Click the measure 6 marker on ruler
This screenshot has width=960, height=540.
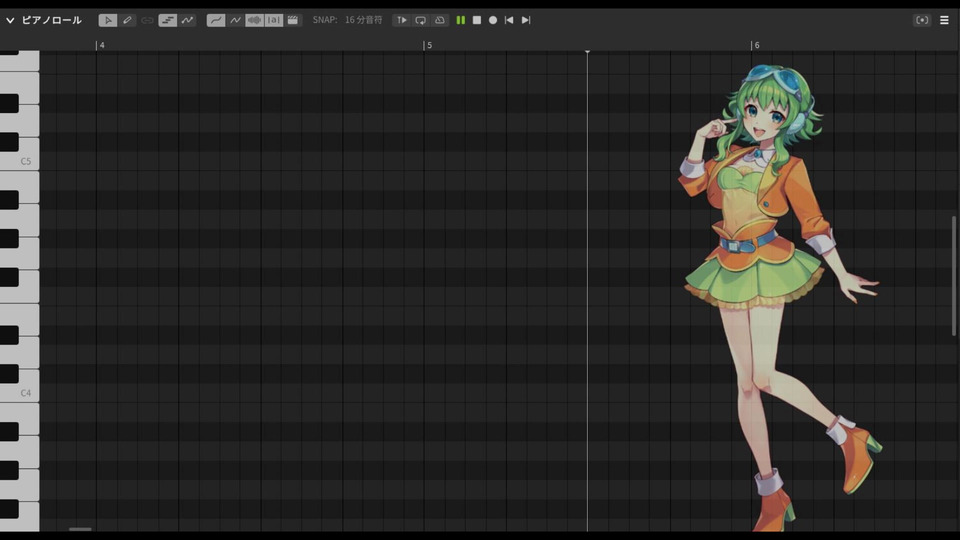(x=755, y=45)
